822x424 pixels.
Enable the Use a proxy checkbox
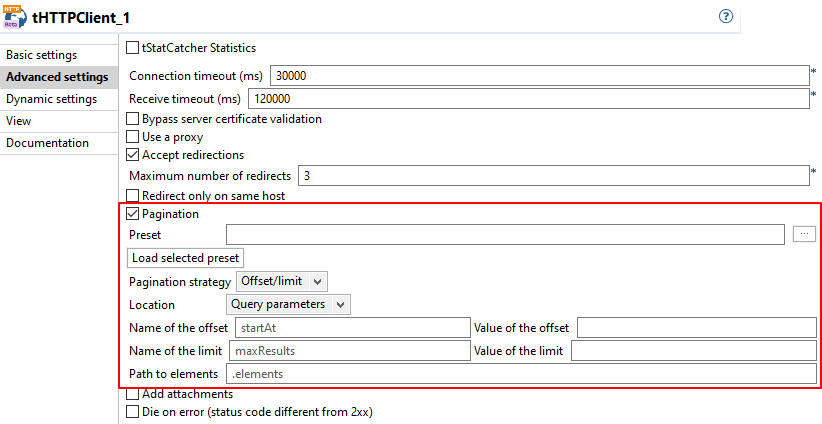coord(133,137)
